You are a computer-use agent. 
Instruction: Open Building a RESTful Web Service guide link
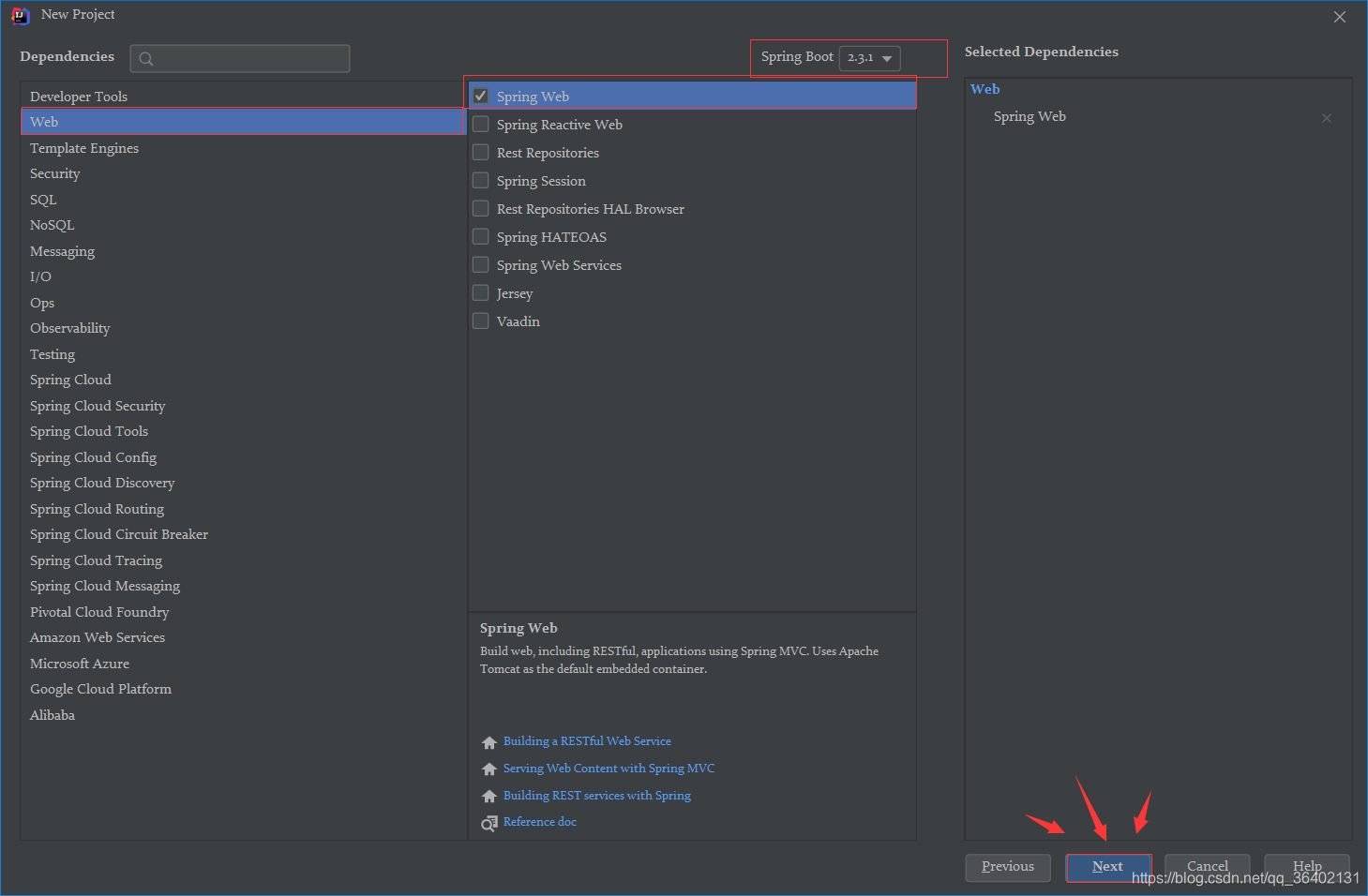(587, 741)
